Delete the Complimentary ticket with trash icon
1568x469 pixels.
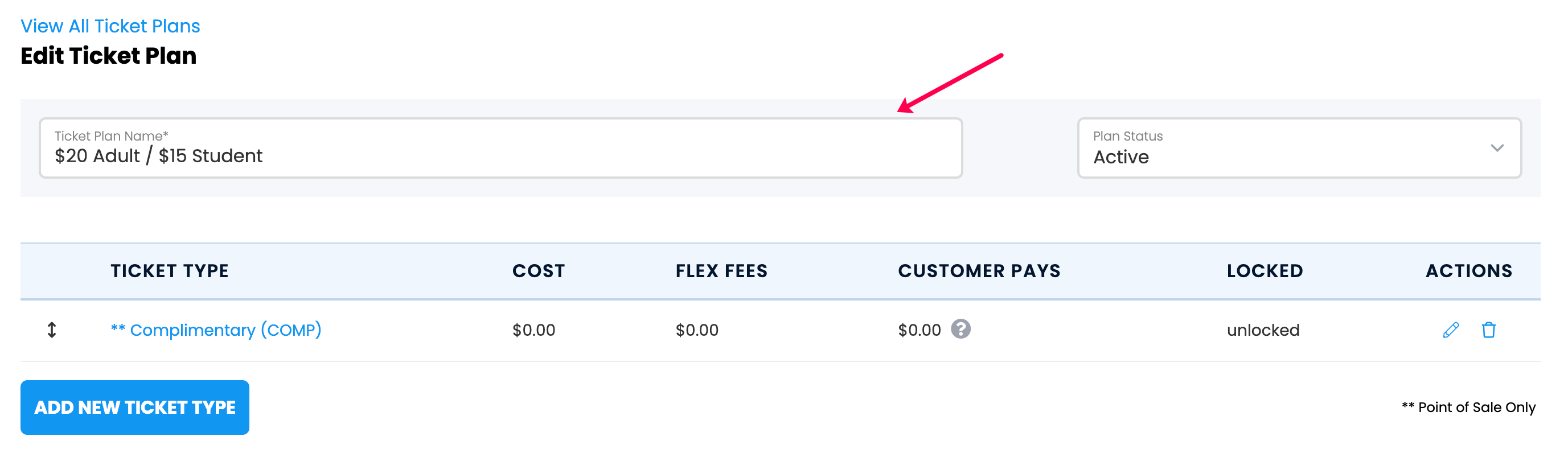coord(1488,330)
